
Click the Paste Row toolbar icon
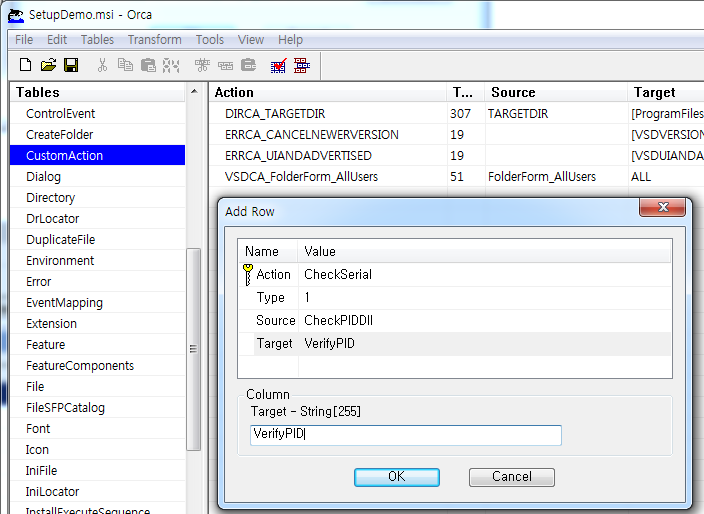[248, 65]
